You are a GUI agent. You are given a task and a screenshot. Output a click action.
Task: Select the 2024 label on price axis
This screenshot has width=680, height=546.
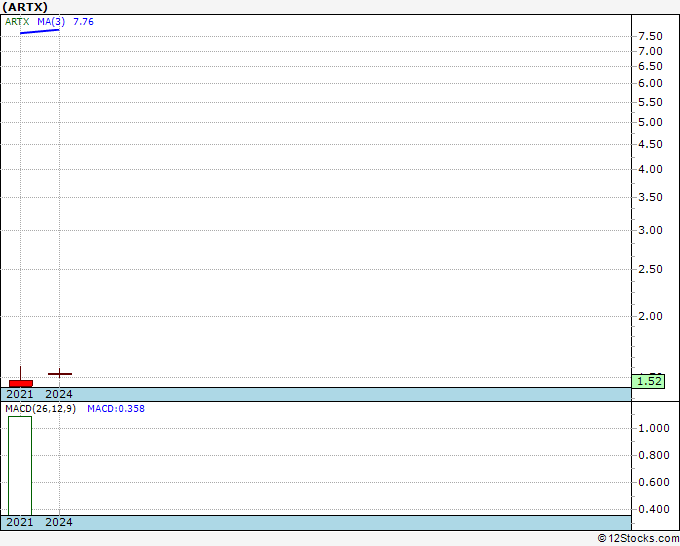tap(59, 394)
